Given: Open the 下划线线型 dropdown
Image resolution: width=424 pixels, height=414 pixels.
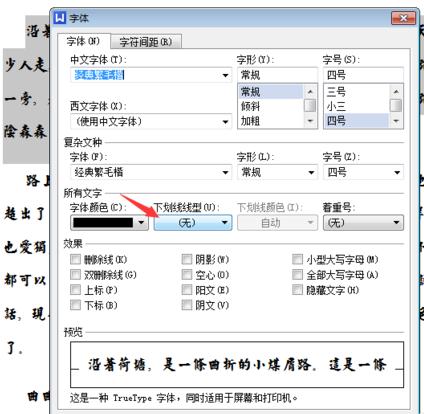Looking at the screenshot, I should tap(193, 222).
